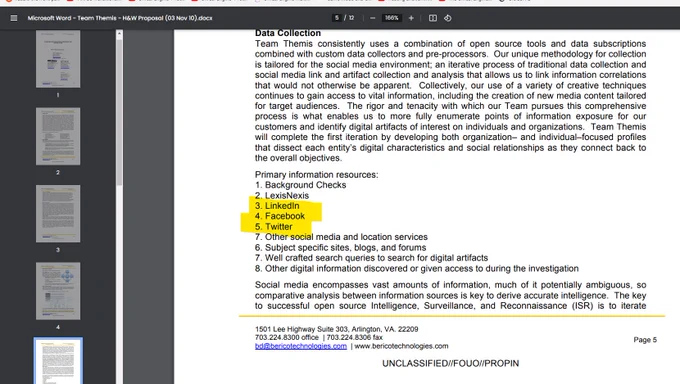Click 'UNCLASSIFIED//FOUO//PROPIN' marking
Screen dimensions: 680x384
(x=451, y=364)
